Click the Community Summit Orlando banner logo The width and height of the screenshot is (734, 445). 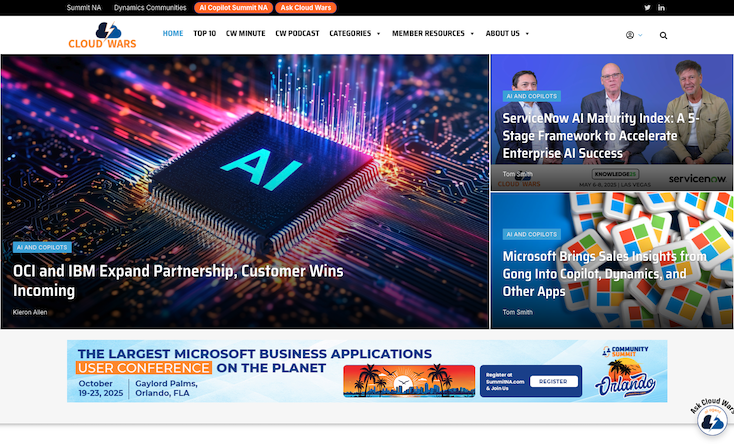pyautogui.click(x=625, y=372)
